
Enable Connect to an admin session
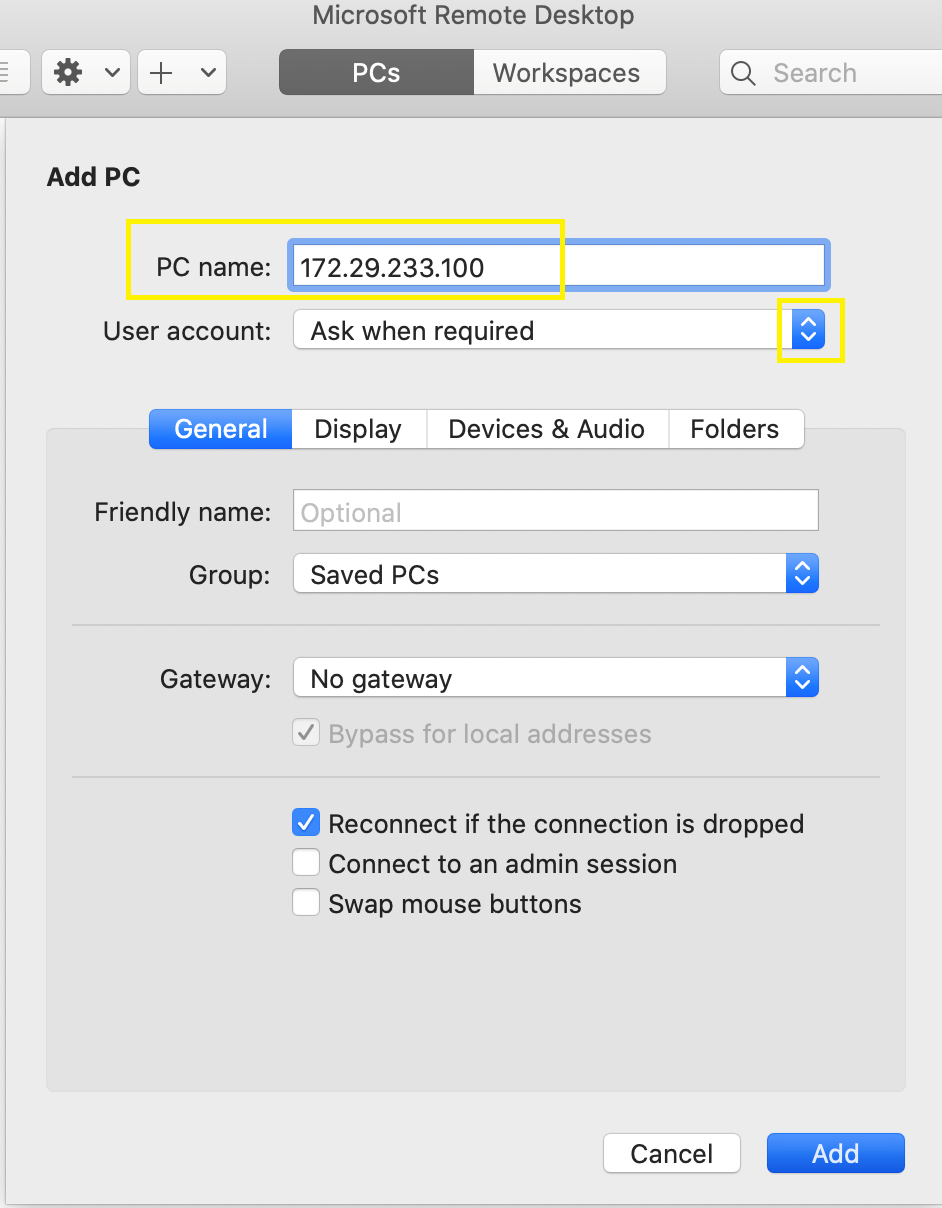tap(306, 862)
